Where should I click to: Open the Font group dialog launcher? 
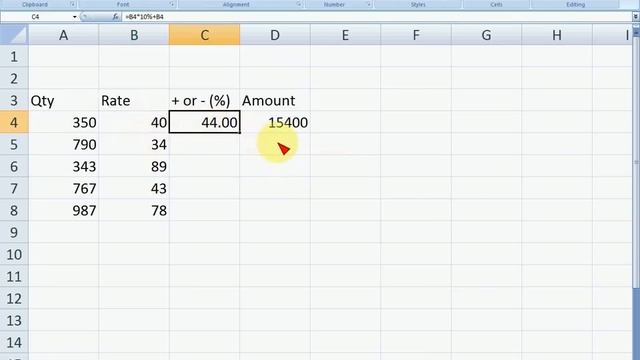[x=172, y=4]
